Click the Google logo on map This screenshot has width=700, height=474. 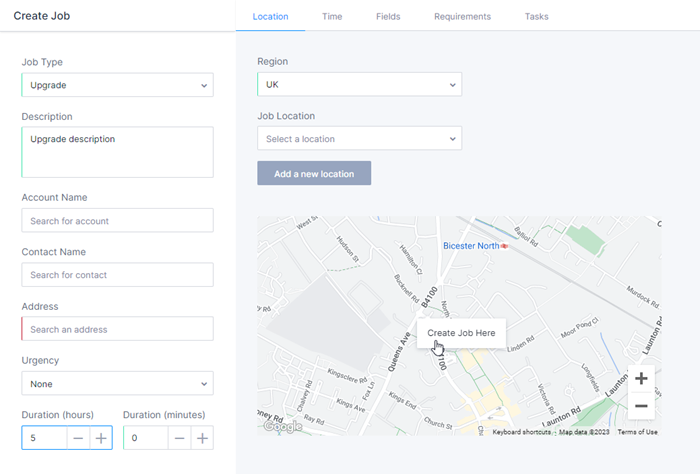[x=282, y=427]
